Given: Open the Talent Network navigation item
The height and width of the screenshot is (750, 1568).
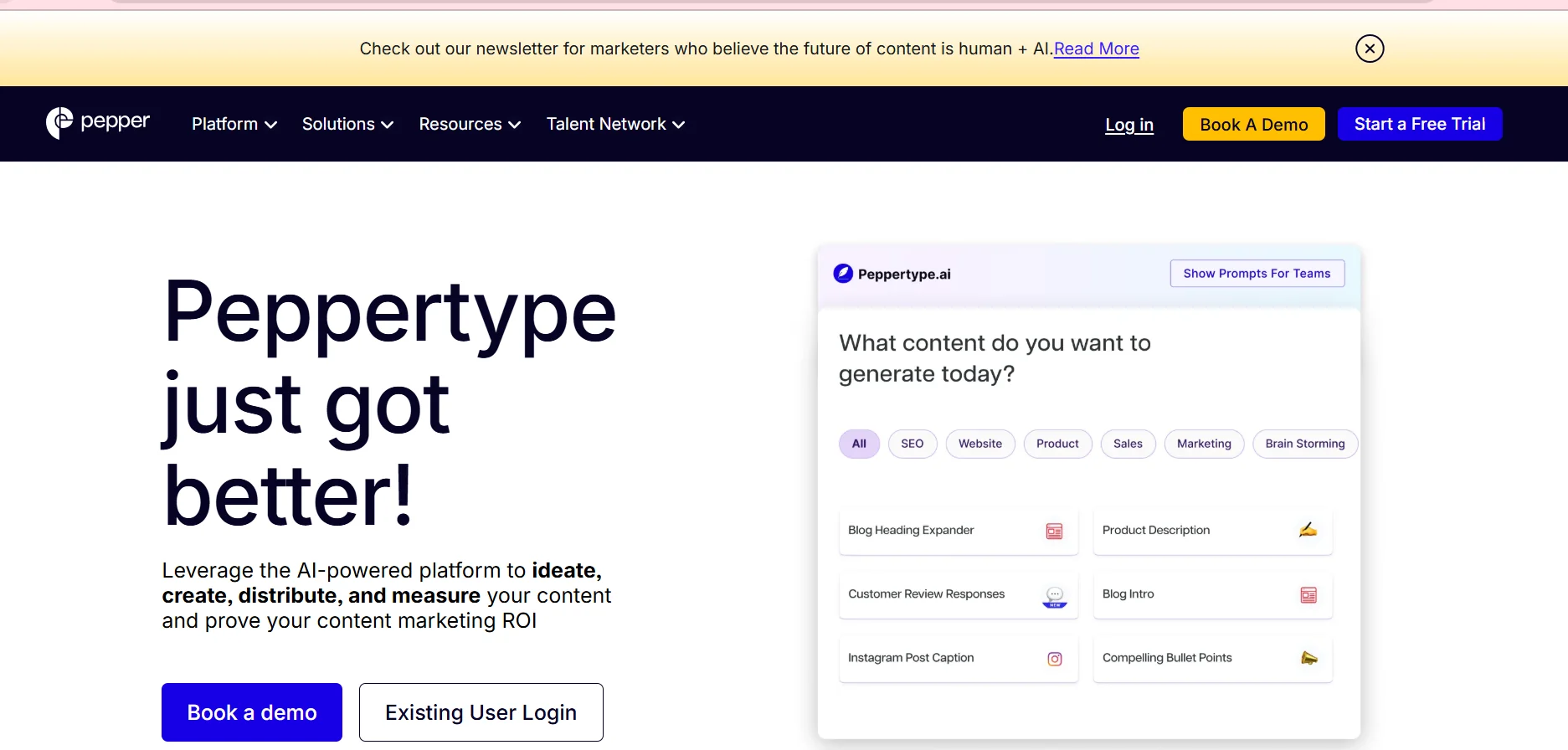Looking at the screenshot, I should (615, 124).
